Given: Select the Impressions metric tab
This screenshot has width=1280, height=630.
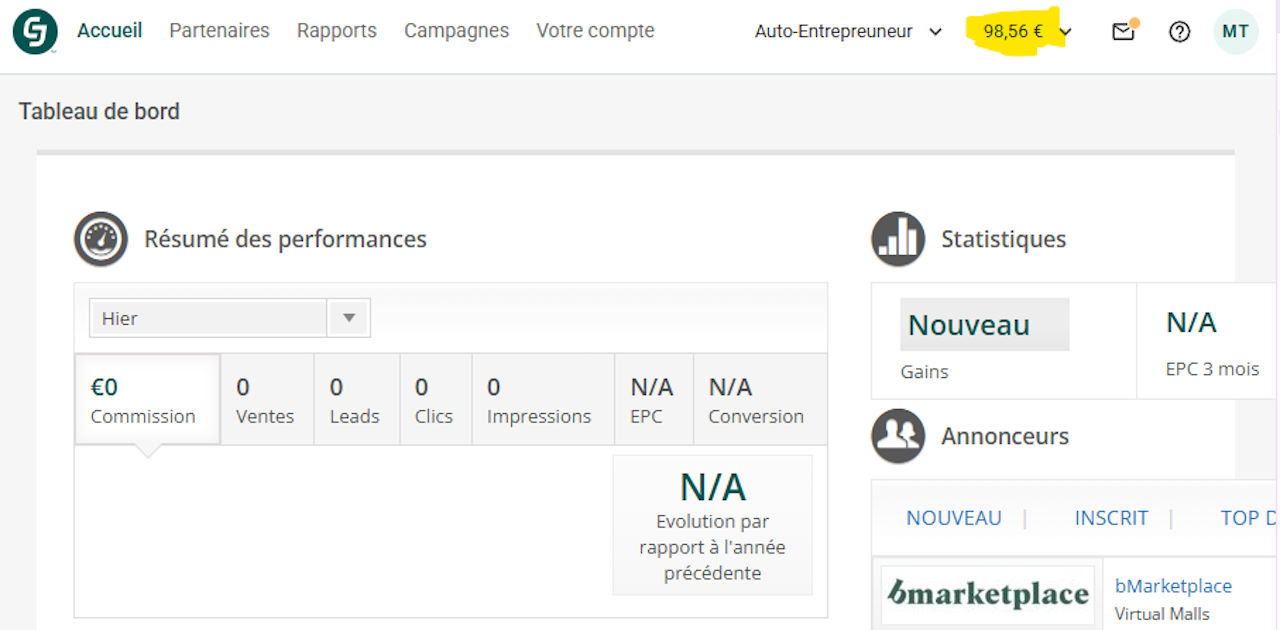Looking at the screenshot, I should [543, 400].
